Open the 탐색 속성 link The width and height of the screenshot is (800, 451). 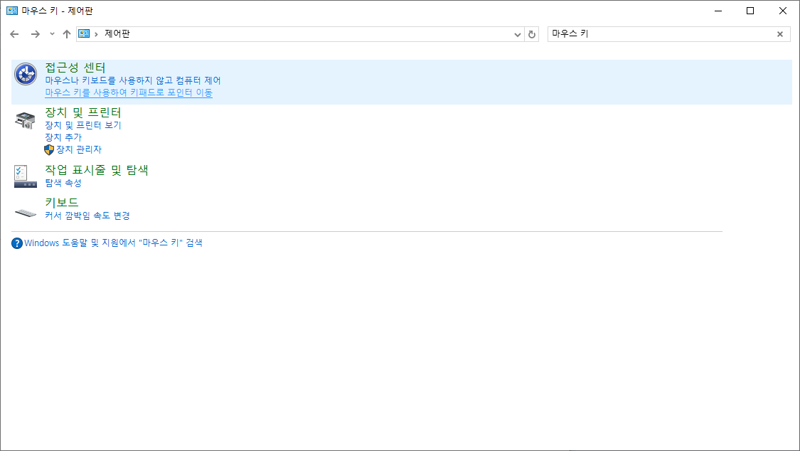(63, 183)
